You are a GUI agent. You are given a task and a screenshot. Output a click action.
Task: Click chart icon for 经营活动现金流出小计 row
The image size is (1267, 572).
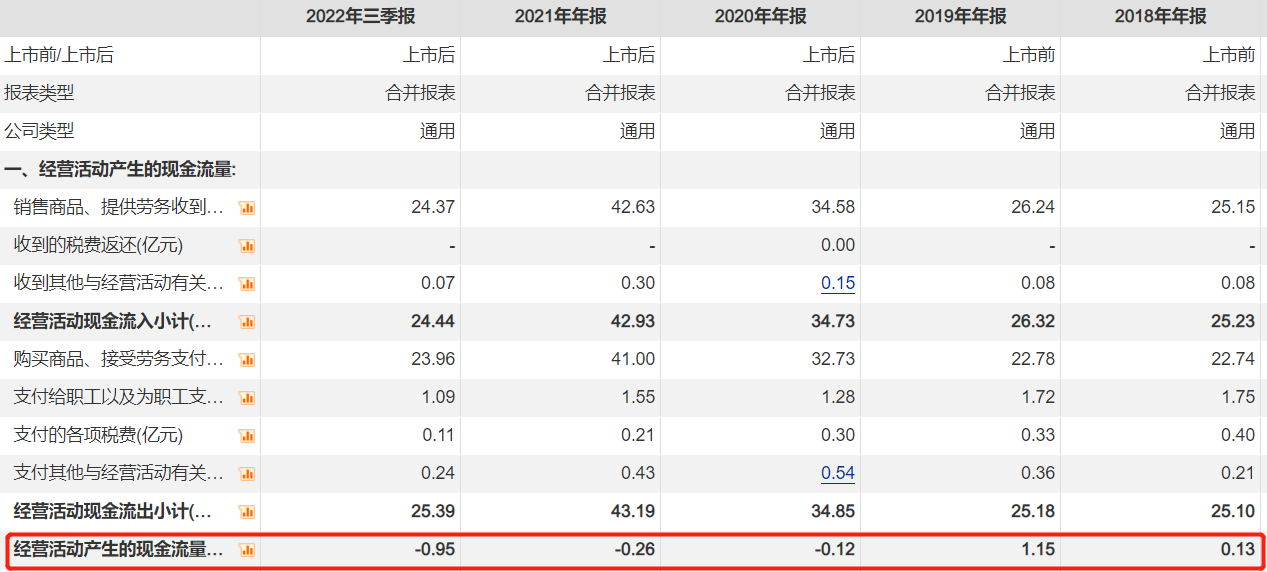(x=247, y=512)
